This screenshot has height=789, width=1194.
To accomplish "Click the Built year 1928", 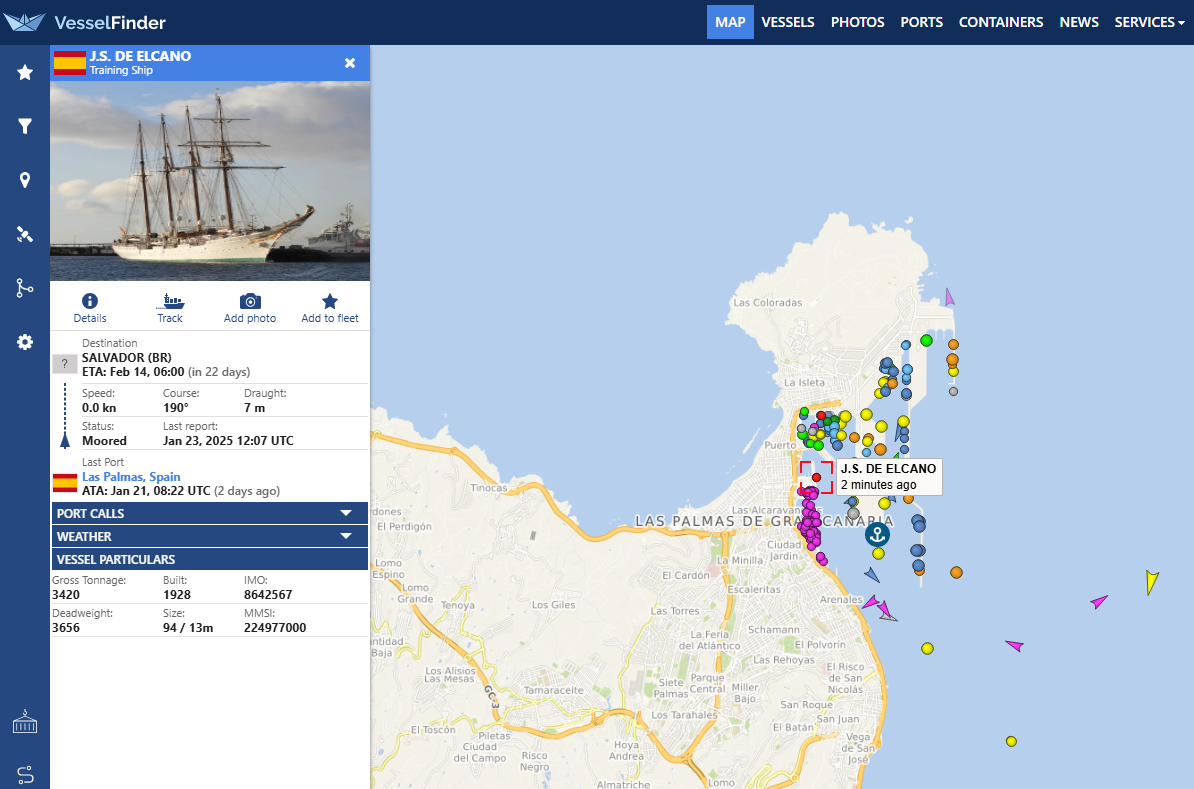I will tap(177, 594).
